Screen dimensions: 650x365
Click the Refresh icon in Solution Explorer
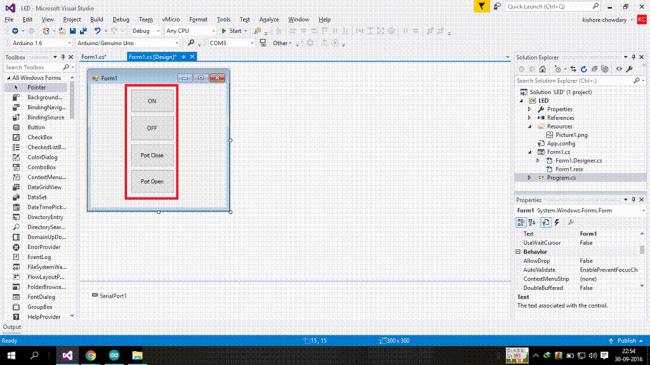584,69
